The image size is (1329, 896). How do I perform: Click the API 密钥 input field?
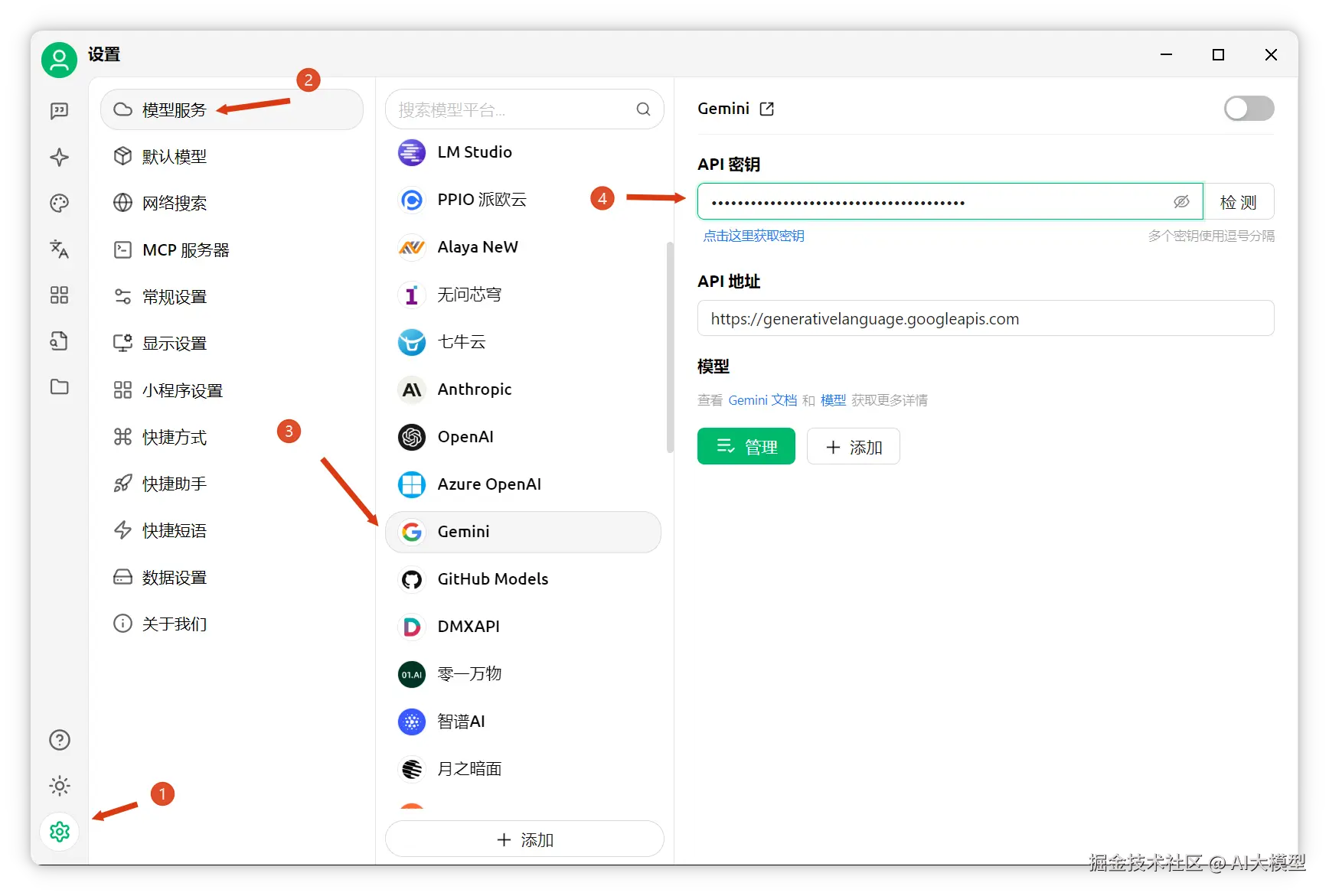[950, 202]
